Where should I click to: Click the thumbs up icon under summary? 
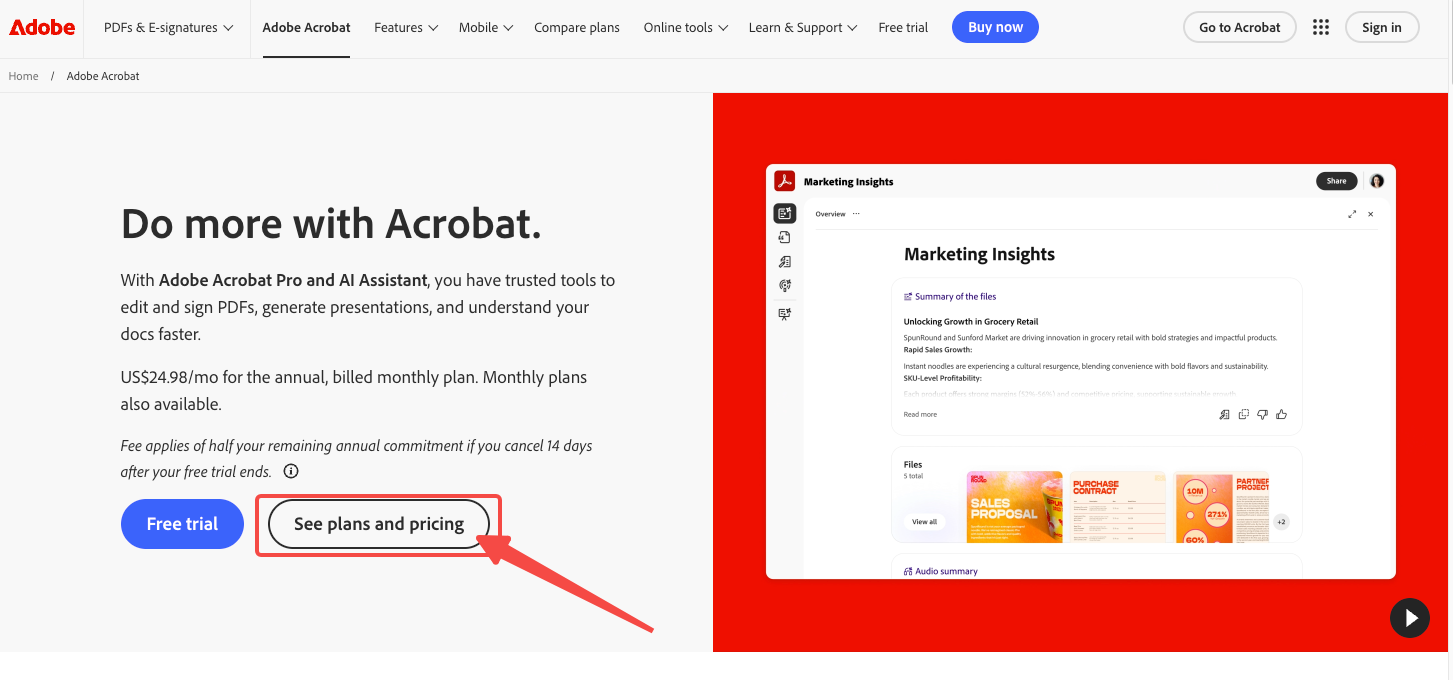[x=1281, y=414]
